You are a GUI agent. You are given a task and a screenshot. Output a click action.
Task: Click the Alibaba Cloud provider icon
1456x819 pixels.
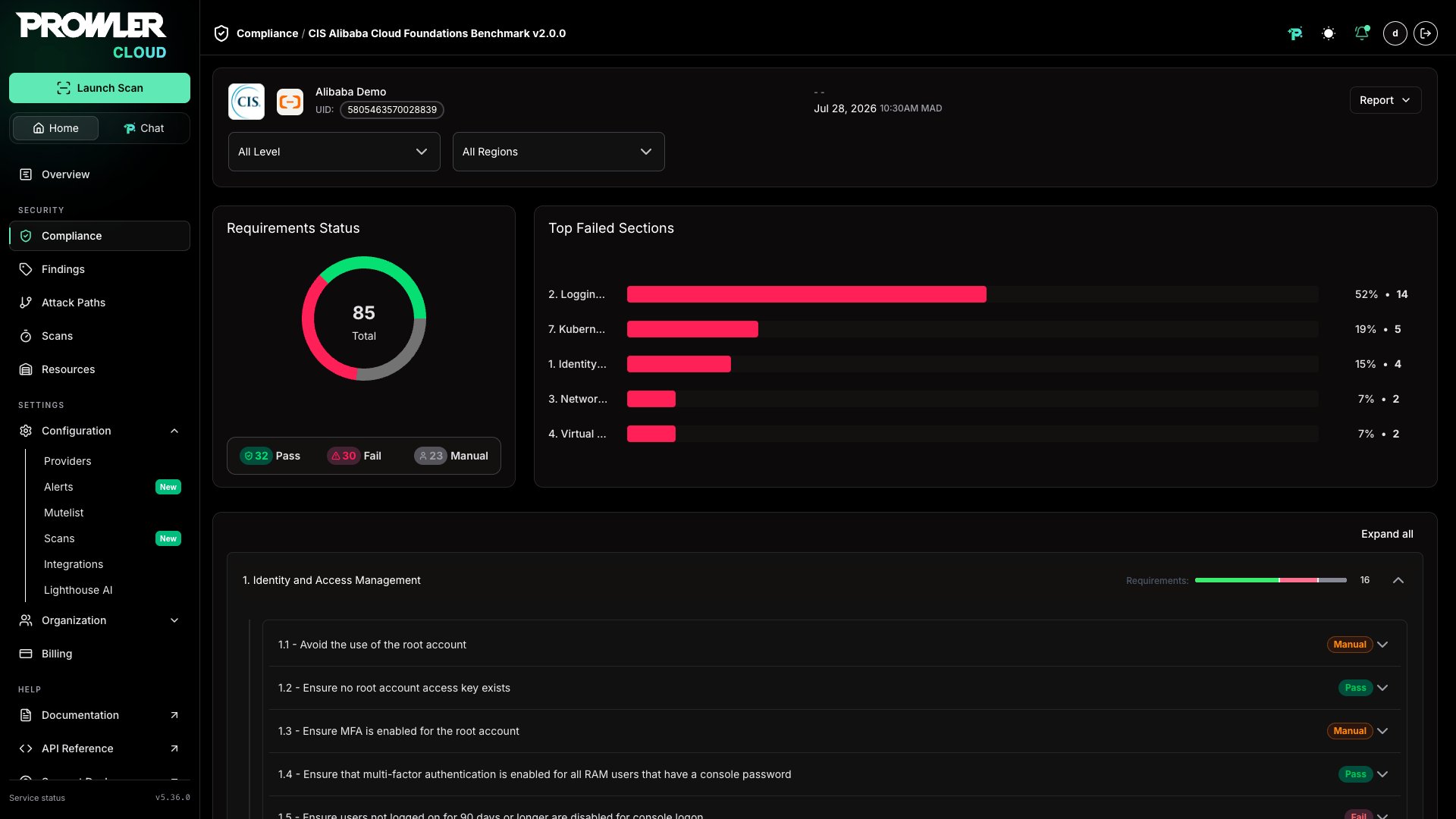click(290, 102)
